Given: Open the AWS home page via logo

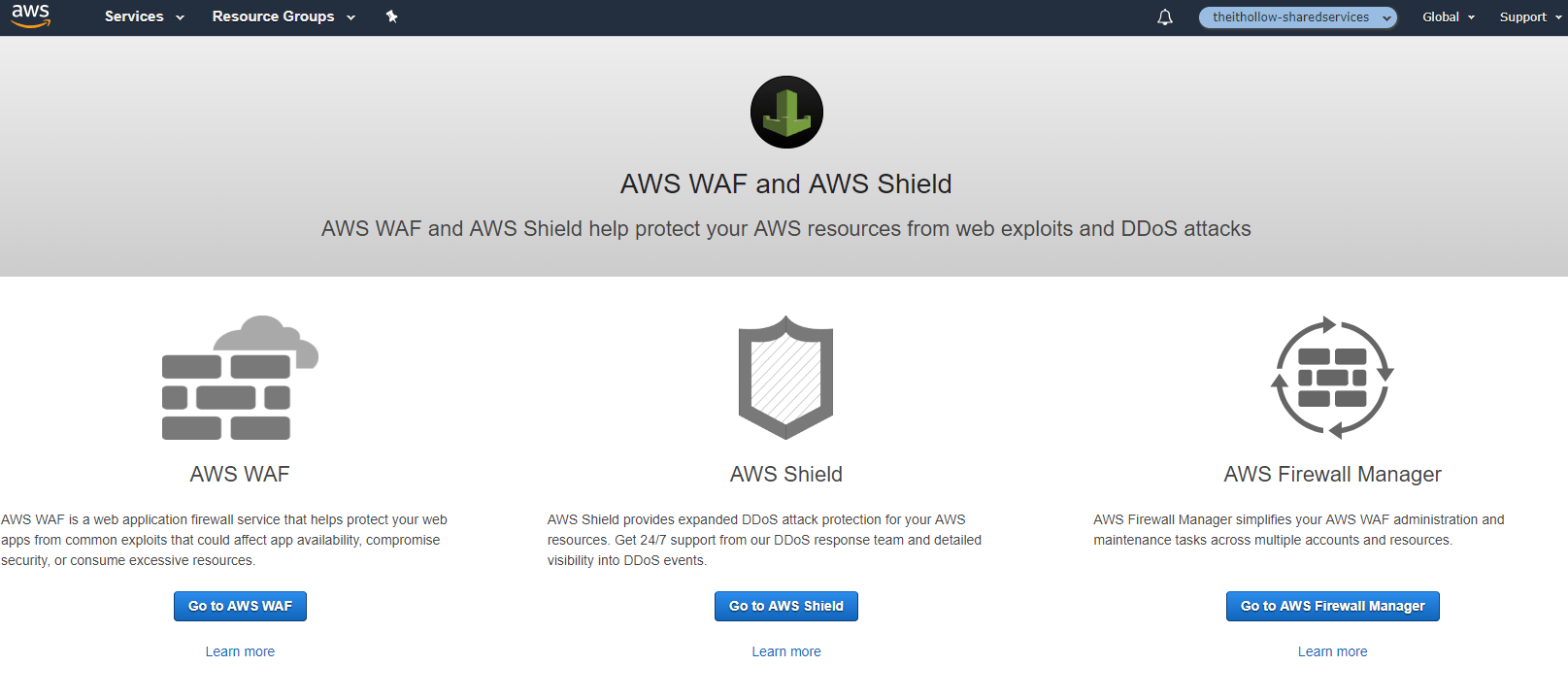Looking at the screenshot, I should click(30, 16).
